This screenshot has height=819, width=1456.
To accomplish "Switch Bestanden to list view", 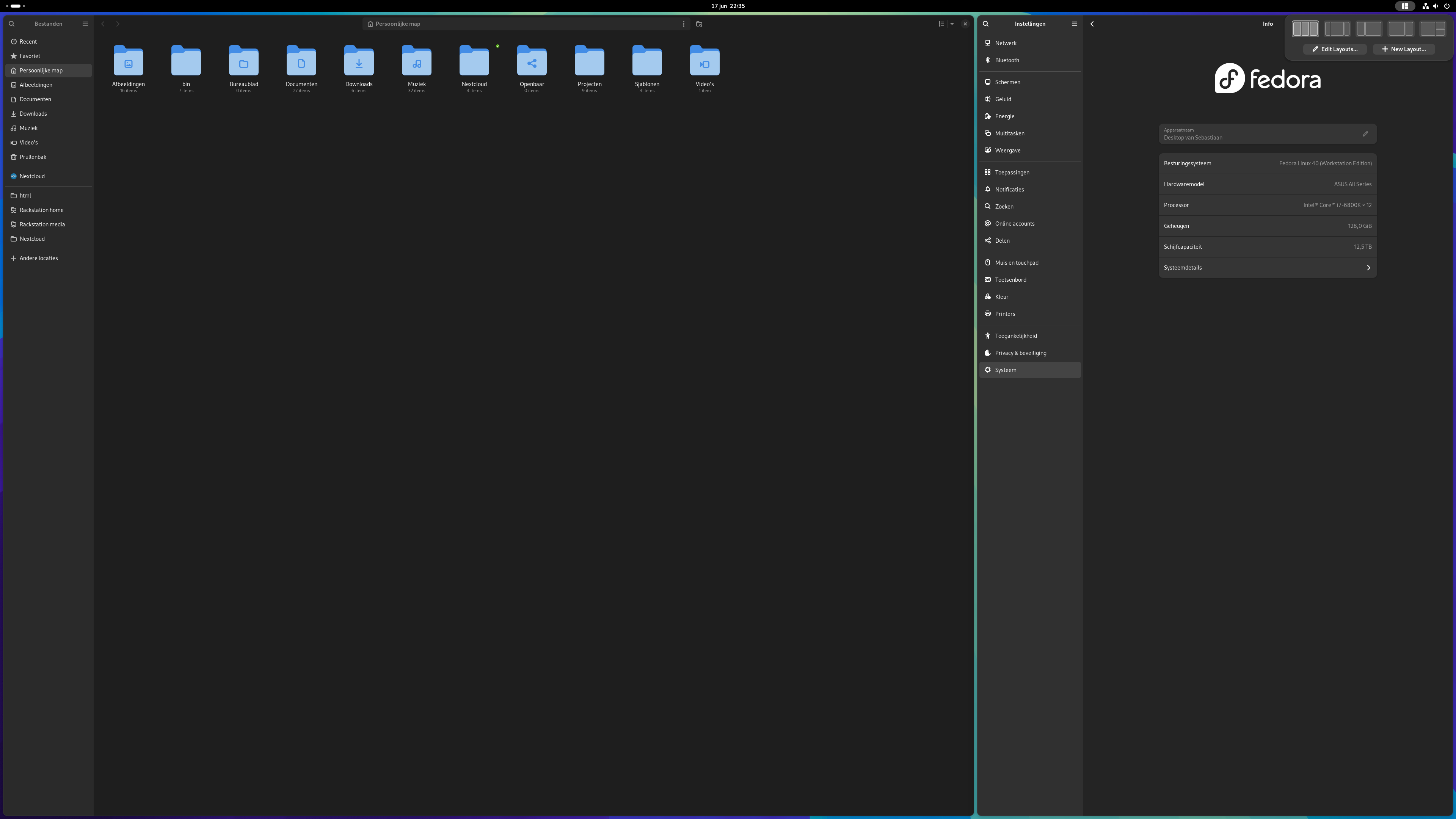I will 941,24.
